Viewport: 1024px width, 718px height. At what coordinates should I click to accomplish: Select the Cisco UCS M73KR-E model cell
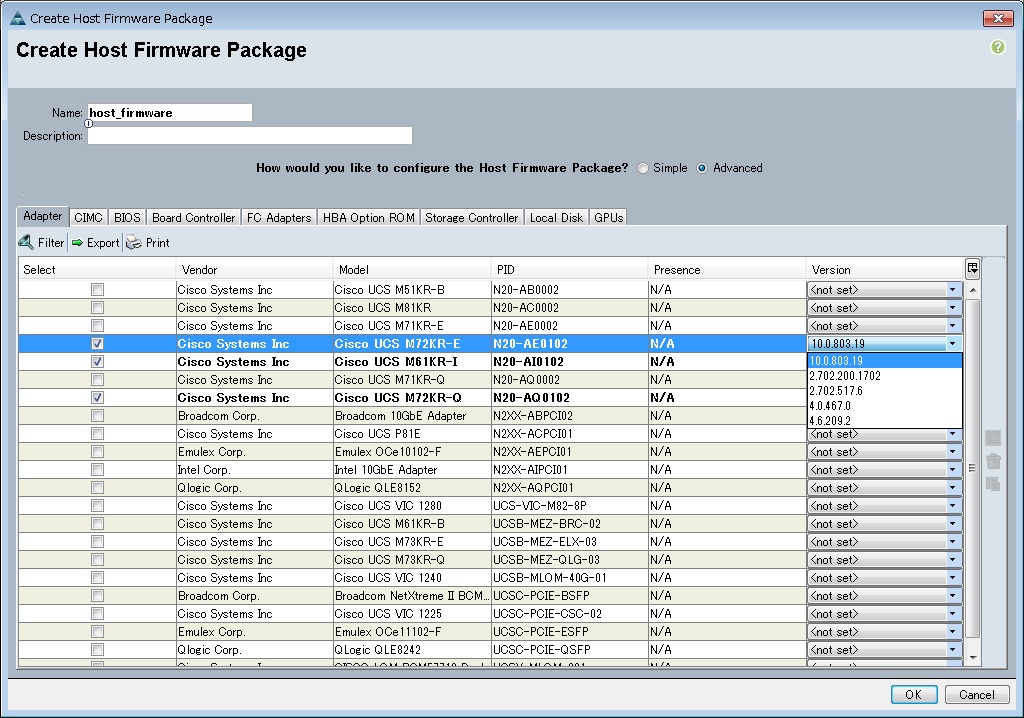coord(411,542)
